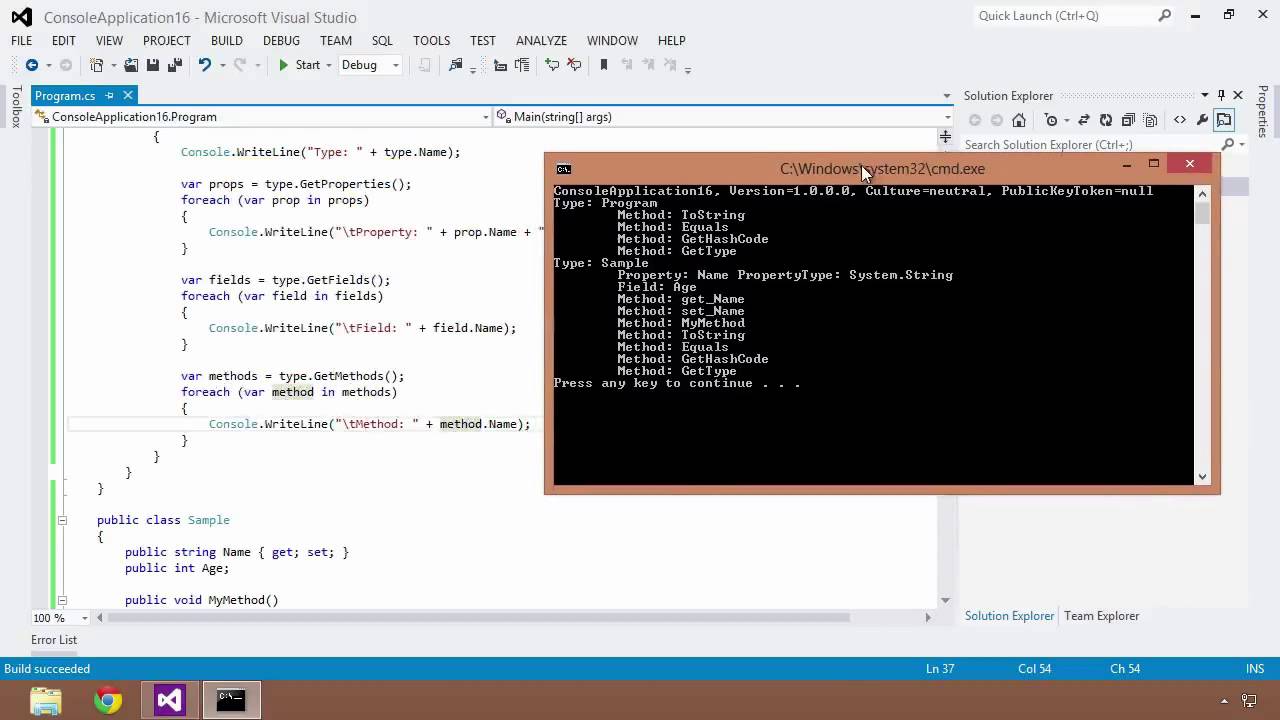The image size is (1280, 720).
Task: Pin the Program.cs tab
Action: (x=110, y=96)
